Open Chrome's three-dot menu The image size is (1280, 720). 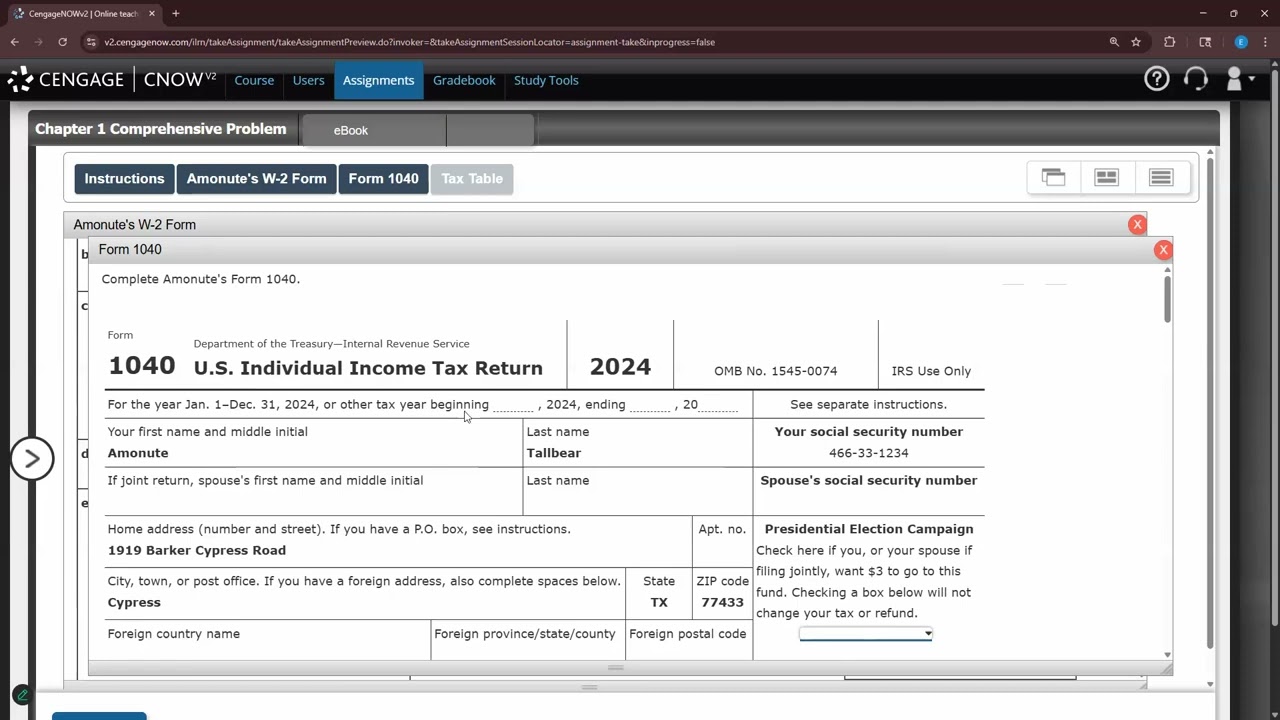pos(1266,42)
